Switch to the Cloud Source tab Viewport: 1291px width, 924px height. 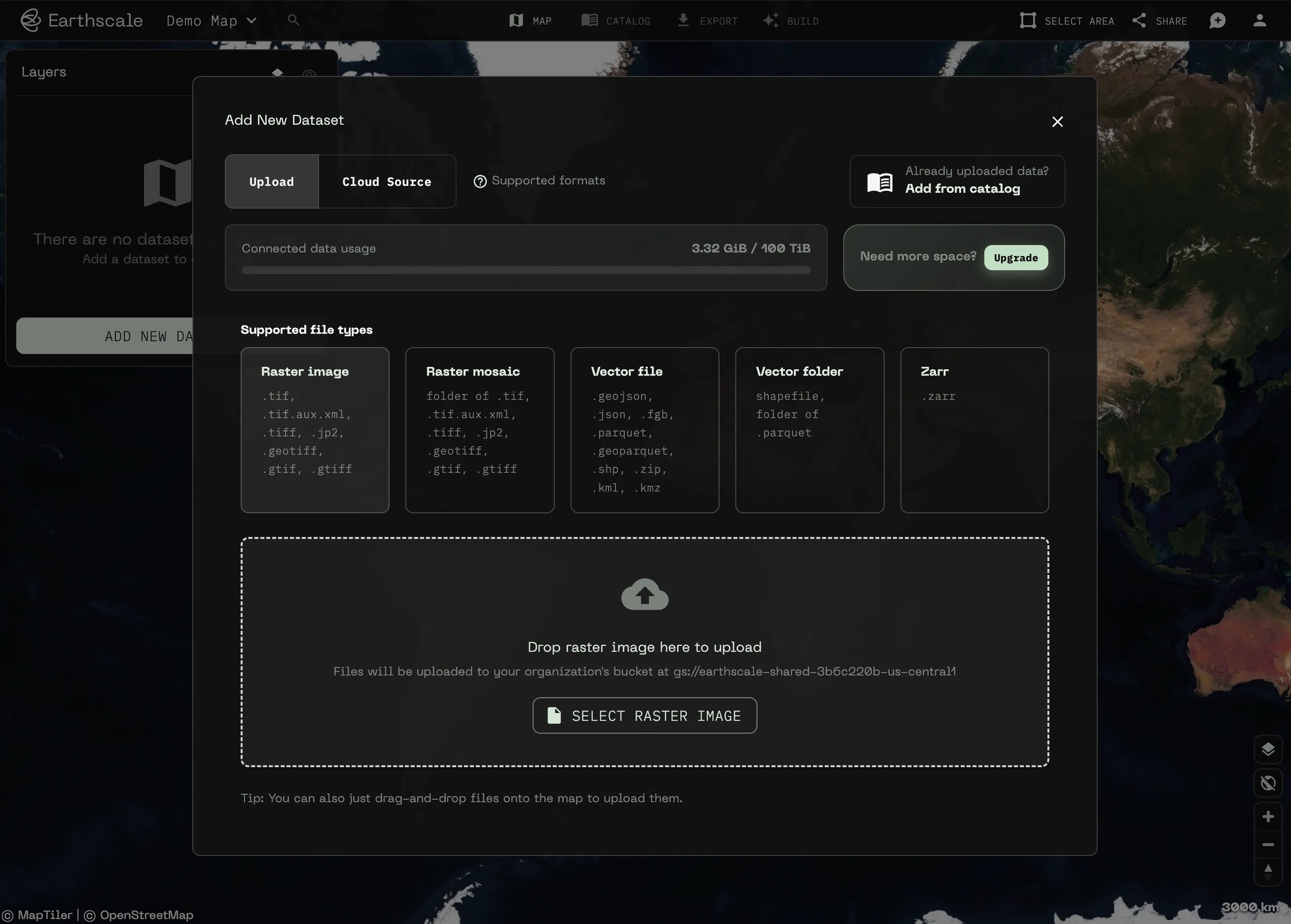(386, 182)
